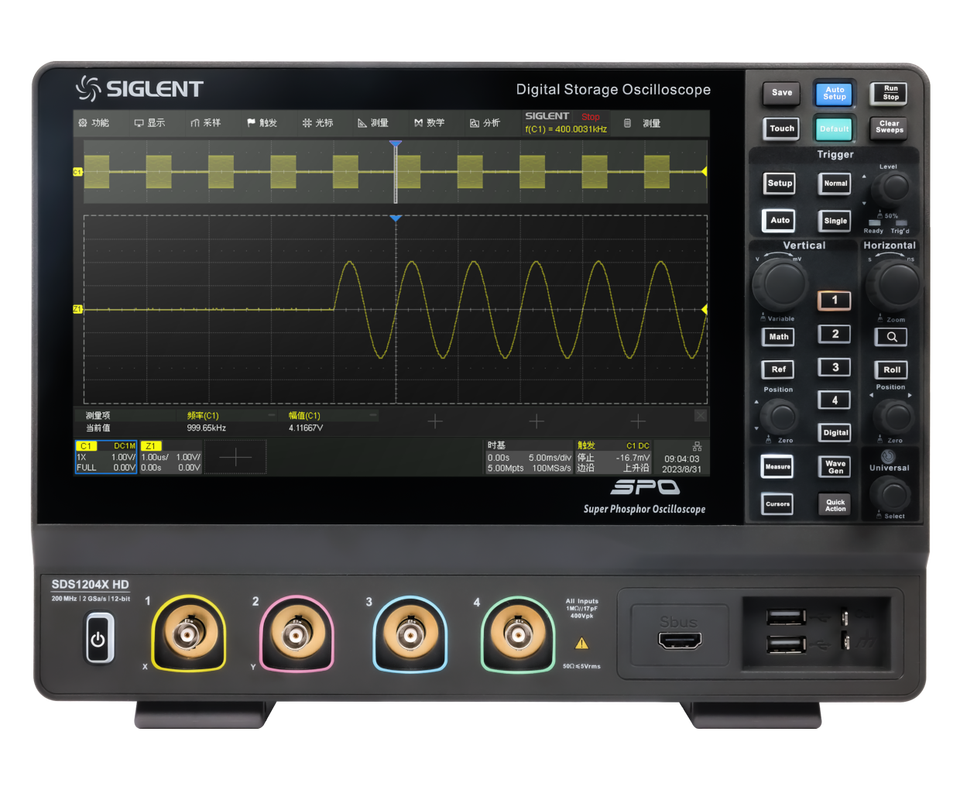Remove the 频率(C1) measurement item

pos(271,415)
